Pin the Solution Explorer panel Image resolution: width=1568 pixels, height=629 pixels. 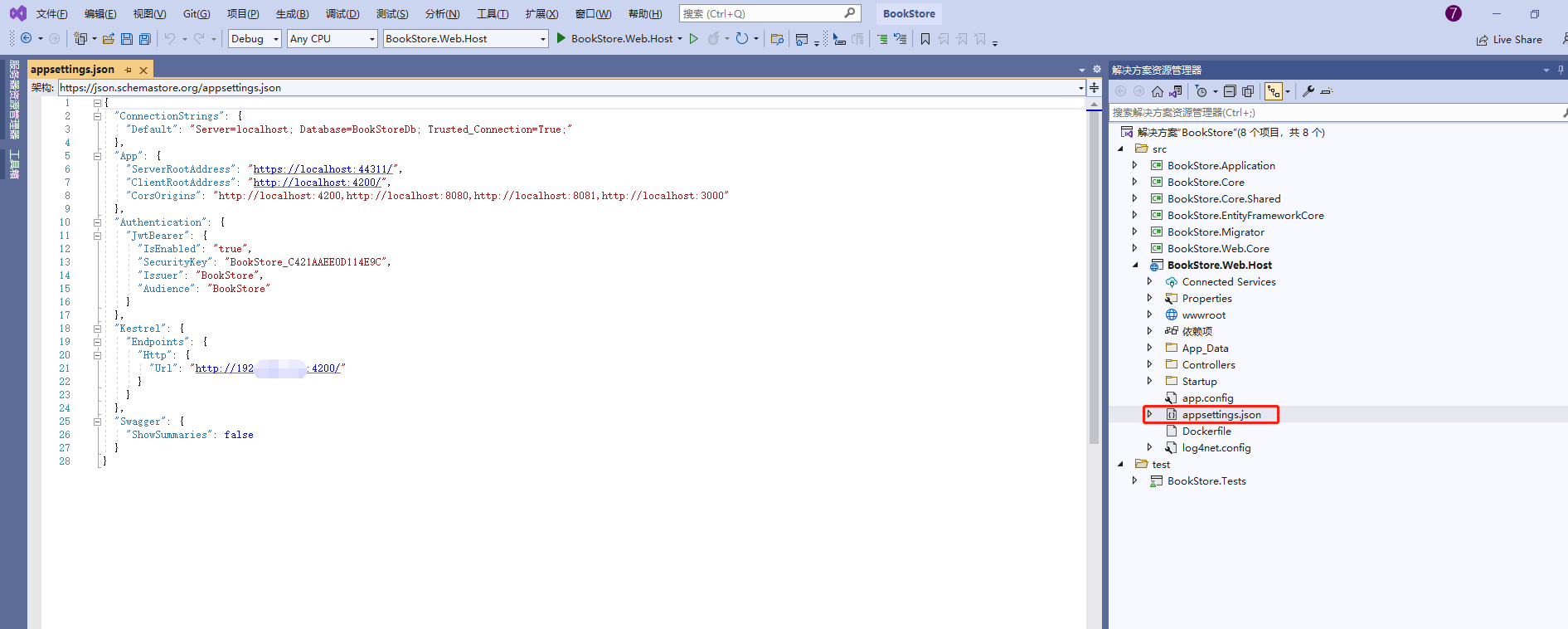coord(1561,70)
